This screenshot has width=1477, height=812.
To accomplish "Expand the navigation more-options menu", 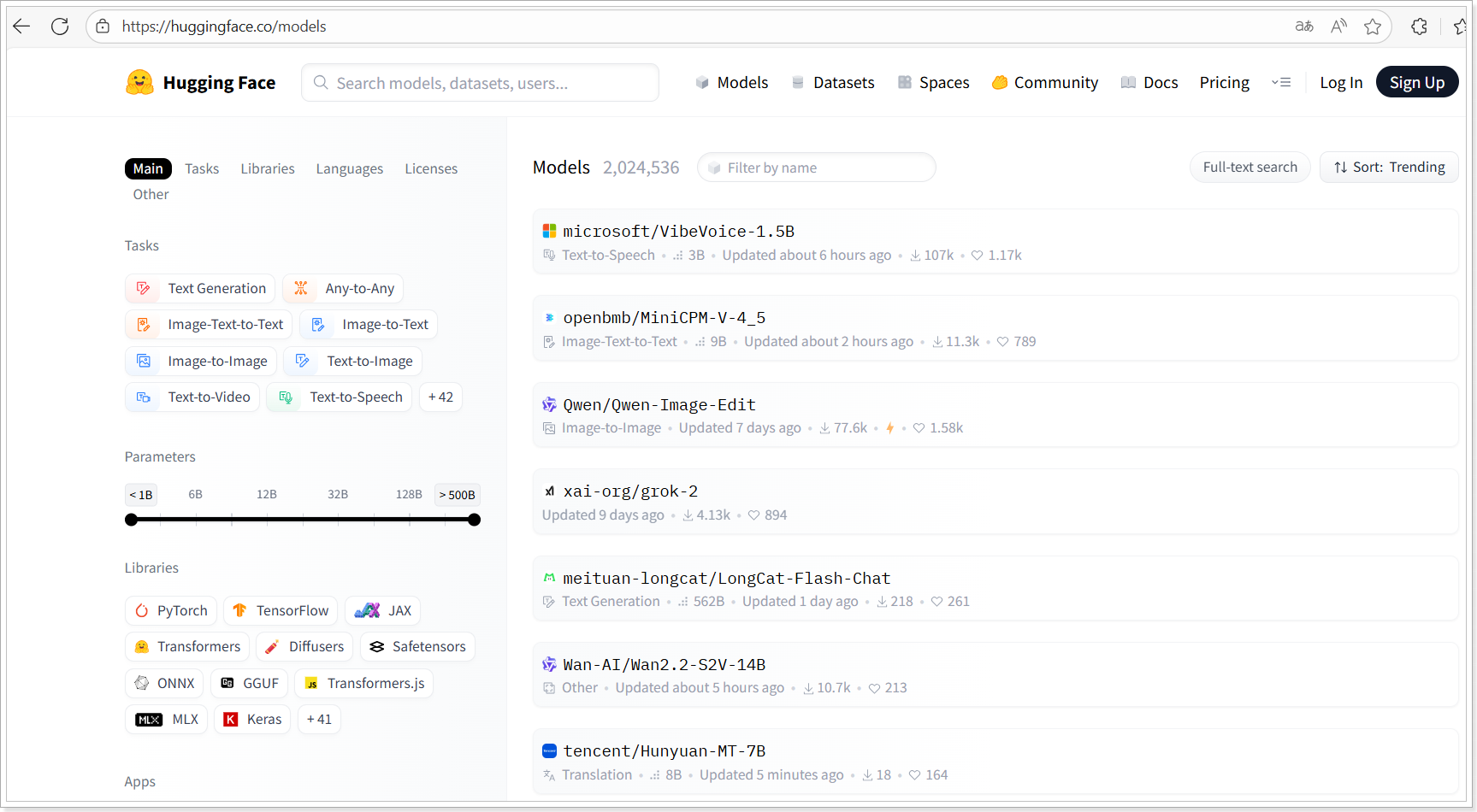I will [1281, 82].
